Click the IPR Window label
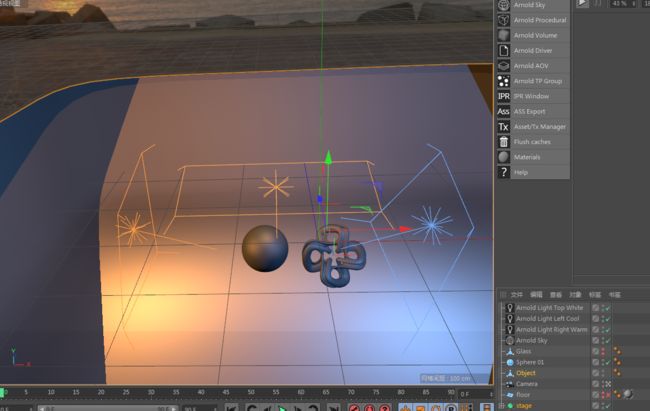Screen dimensions: 650x411 (531, 96)
